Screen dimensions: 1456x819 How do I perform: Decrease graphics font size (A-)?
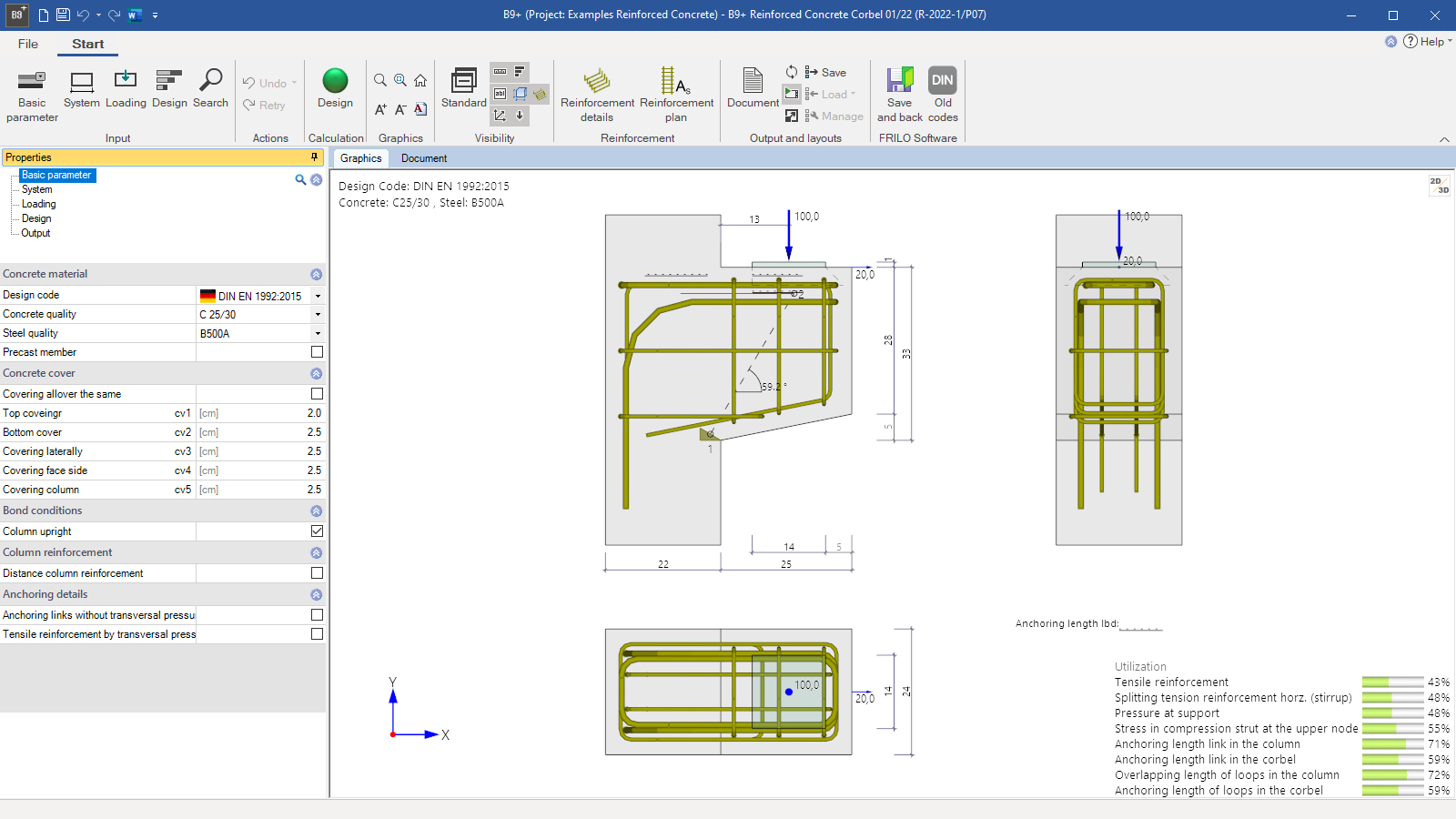(400, 109)
